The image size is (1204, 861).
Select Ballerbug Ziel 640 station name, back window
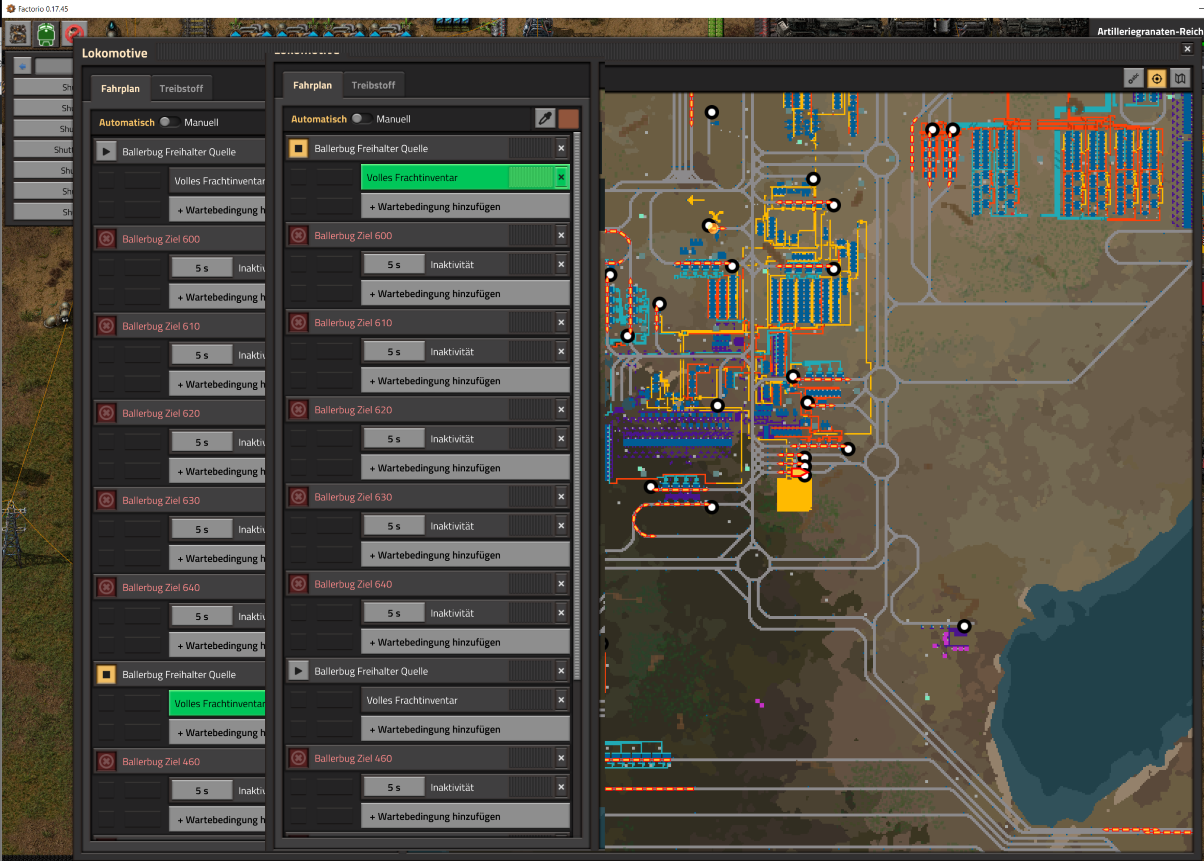161,587
